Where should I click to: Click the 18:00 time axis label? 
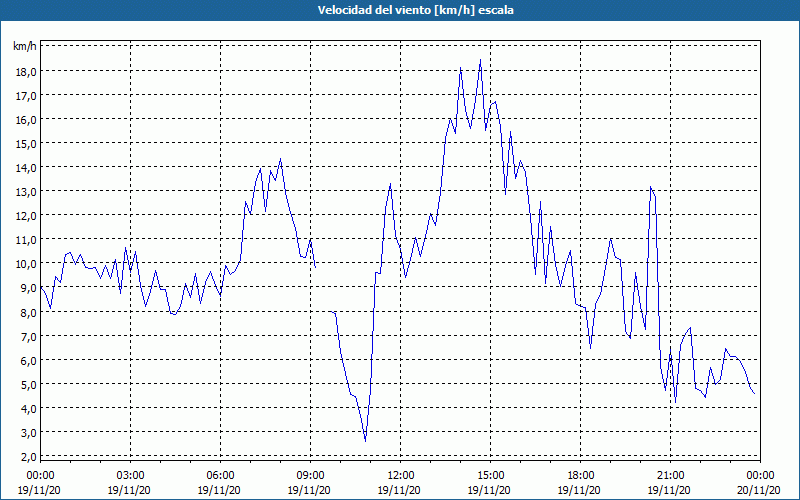pyautogui.click(x=580, y=476)
